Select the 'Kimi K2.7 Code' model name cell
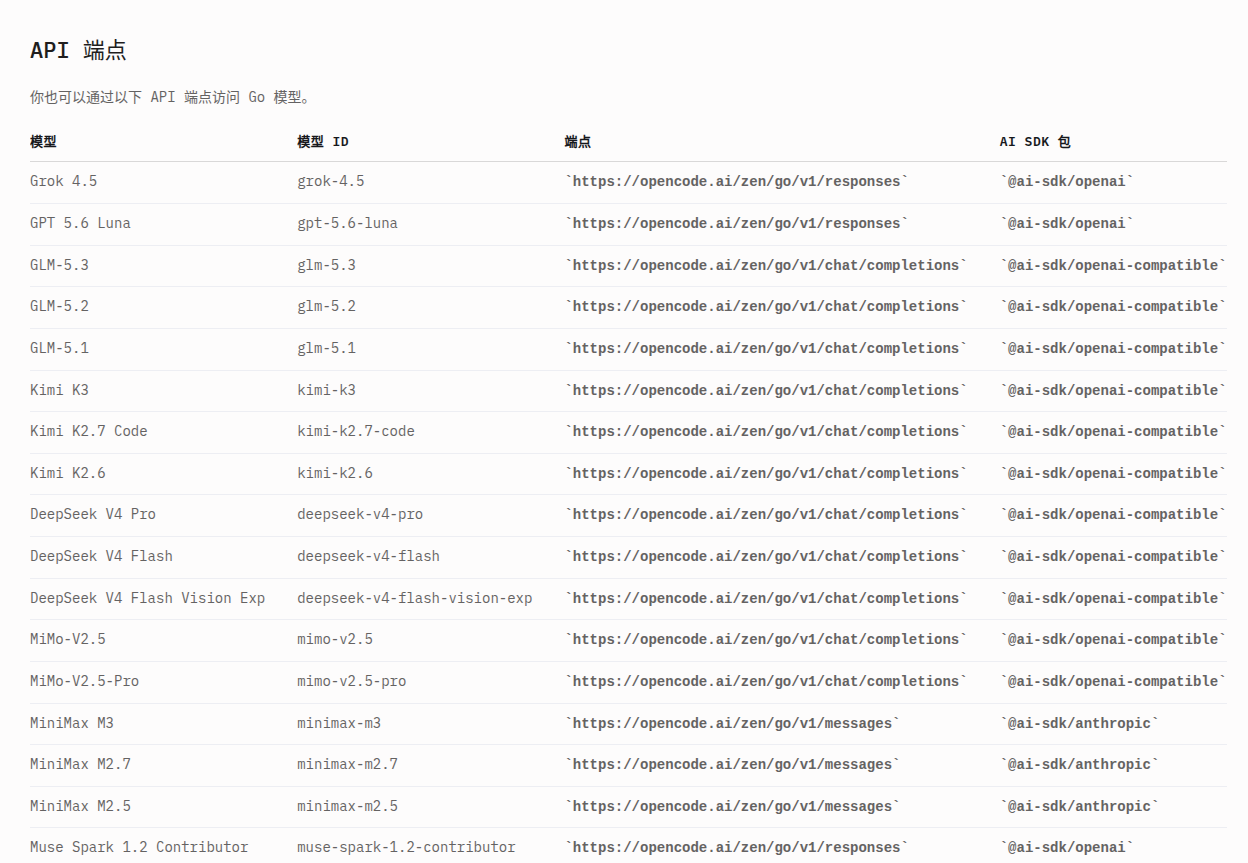 click(88, 431)
